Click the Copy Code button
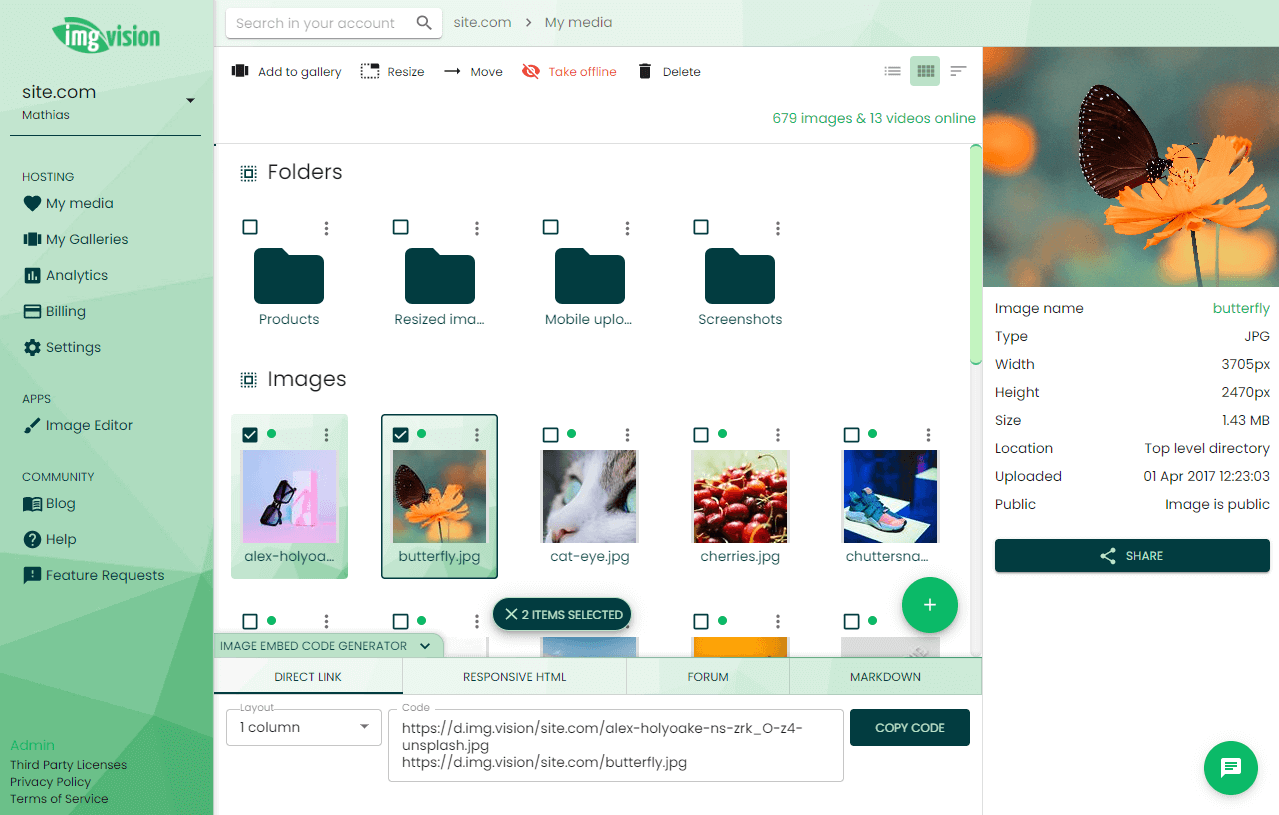This screenshot has width=1279, height=815. pyautogui.click(x=909, y=727)
